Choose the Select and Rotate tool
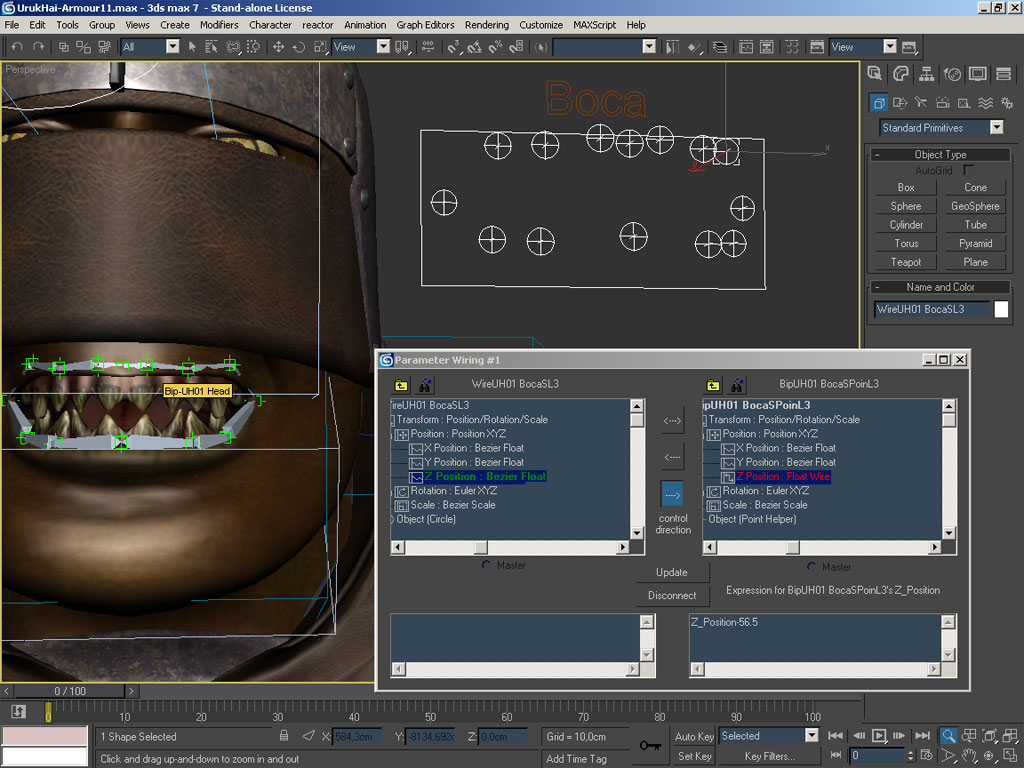 click(x=298, y=47)
